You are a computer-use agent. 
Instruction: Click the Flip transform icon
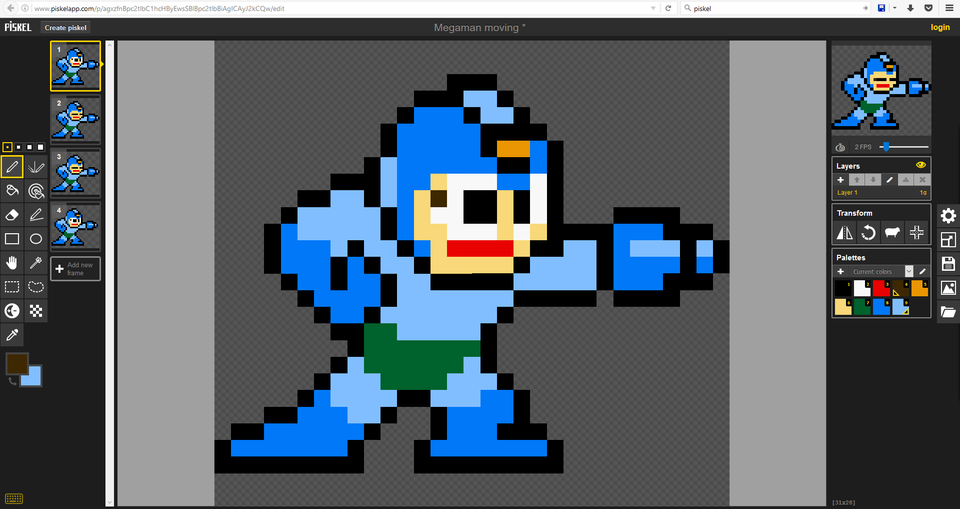click(x=845, y=232)
